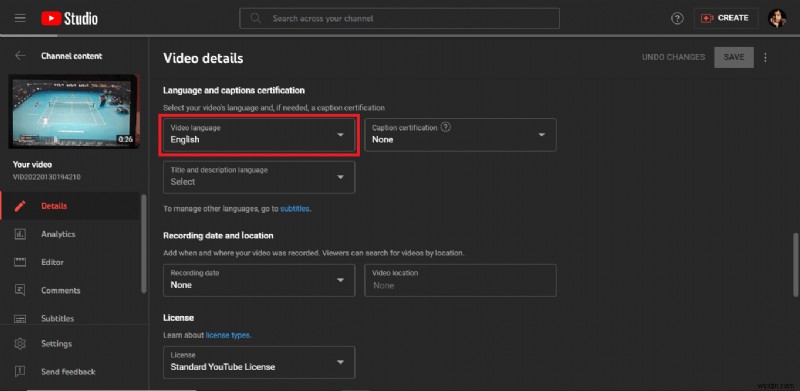Image resolution: width=800 pixels, height=391 pixels.
Task: Click the Subtitles icon in the sidebar
Action: pyautogui.click(x=20, y=319)
